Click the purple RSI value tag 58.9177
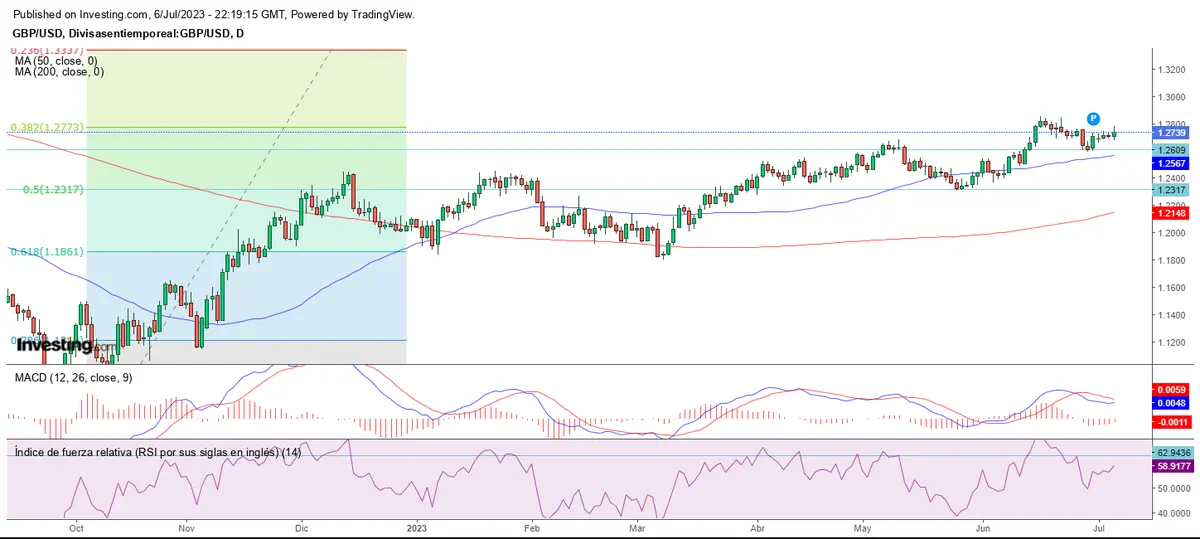 pyautogui.click(x=1170, y=466)
